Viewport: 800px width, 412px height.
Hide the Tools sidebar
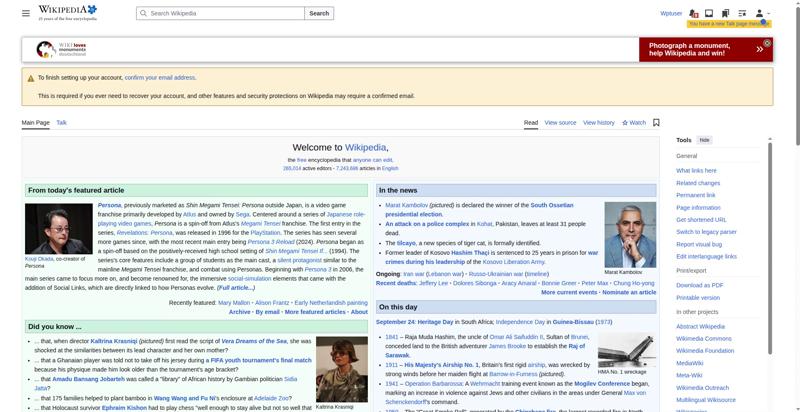pyautogui.click(x=704, y=140)
